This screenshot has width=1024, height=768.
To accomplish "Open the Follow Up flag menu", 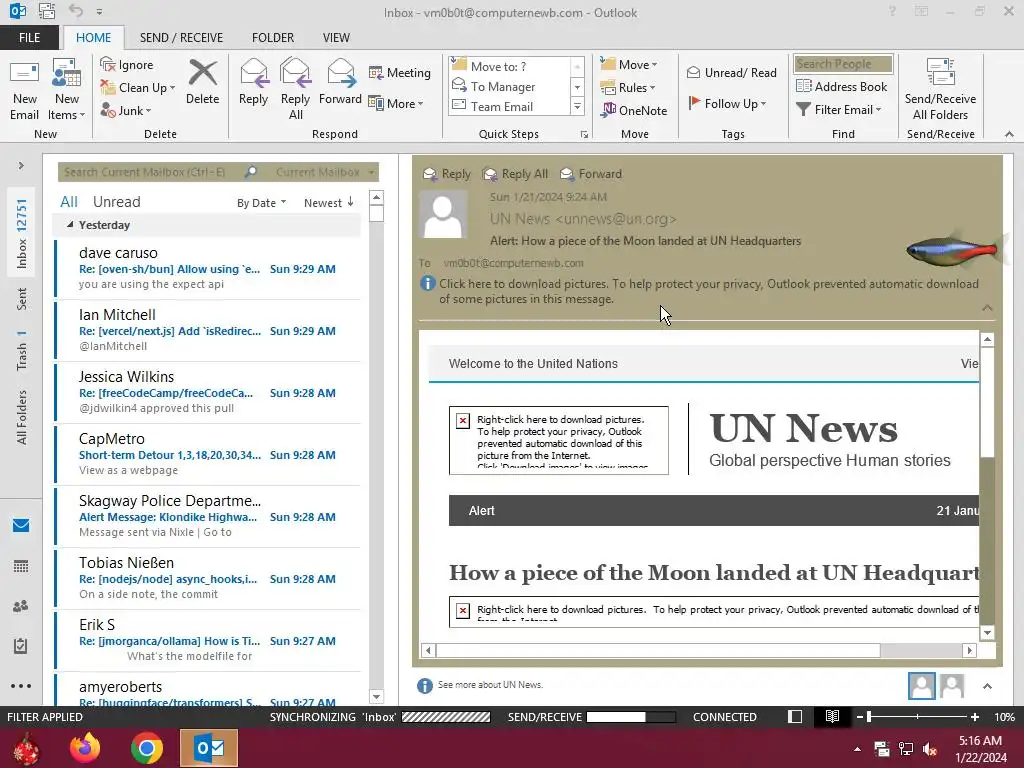I will [728, 103].
